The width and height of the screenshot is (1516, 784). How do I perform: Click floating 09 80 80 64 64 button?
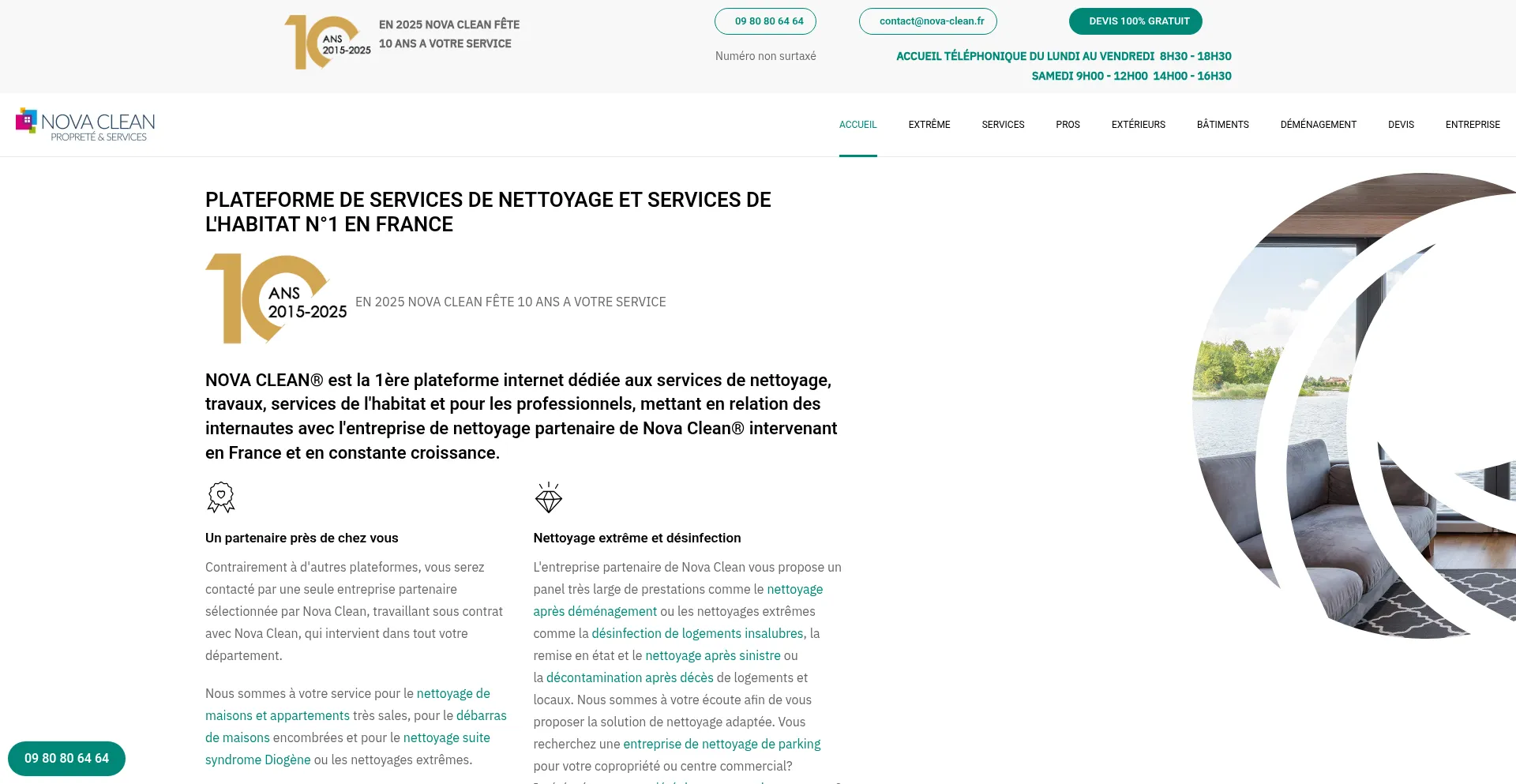[66, 759]
